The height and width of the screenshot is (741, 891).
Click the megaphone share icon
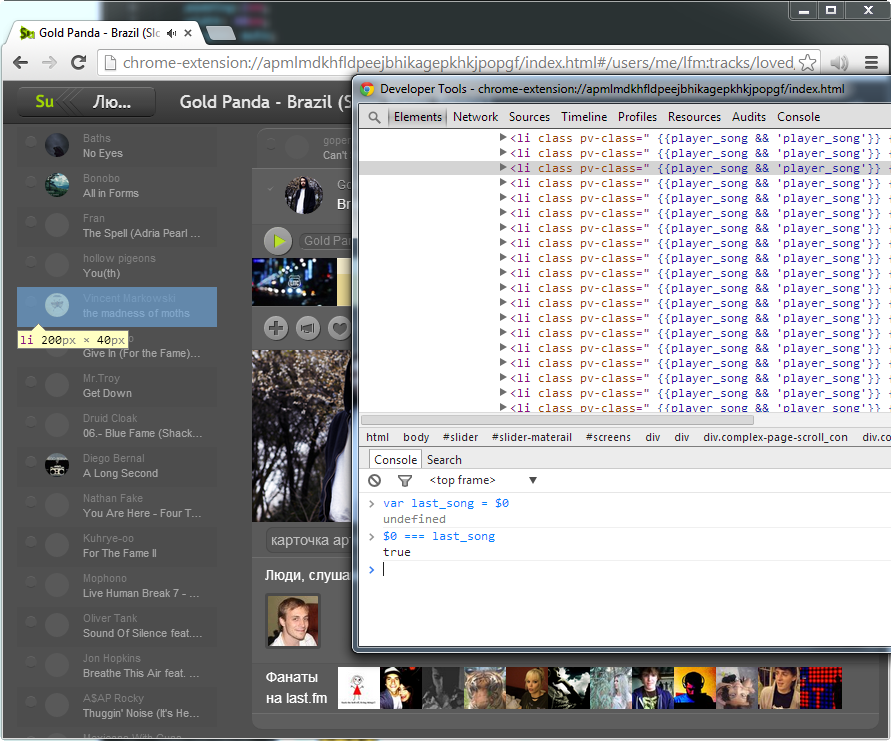coord(308,328)
